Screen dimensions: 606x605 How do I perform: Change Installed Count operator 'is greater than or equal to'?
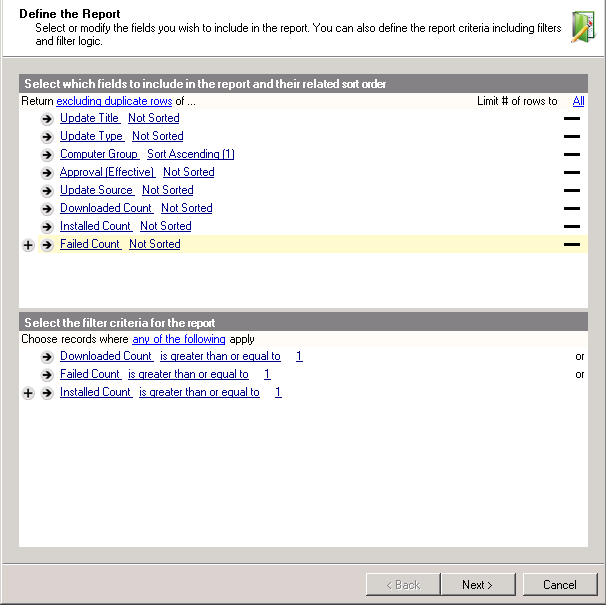[x=199, y=392]
